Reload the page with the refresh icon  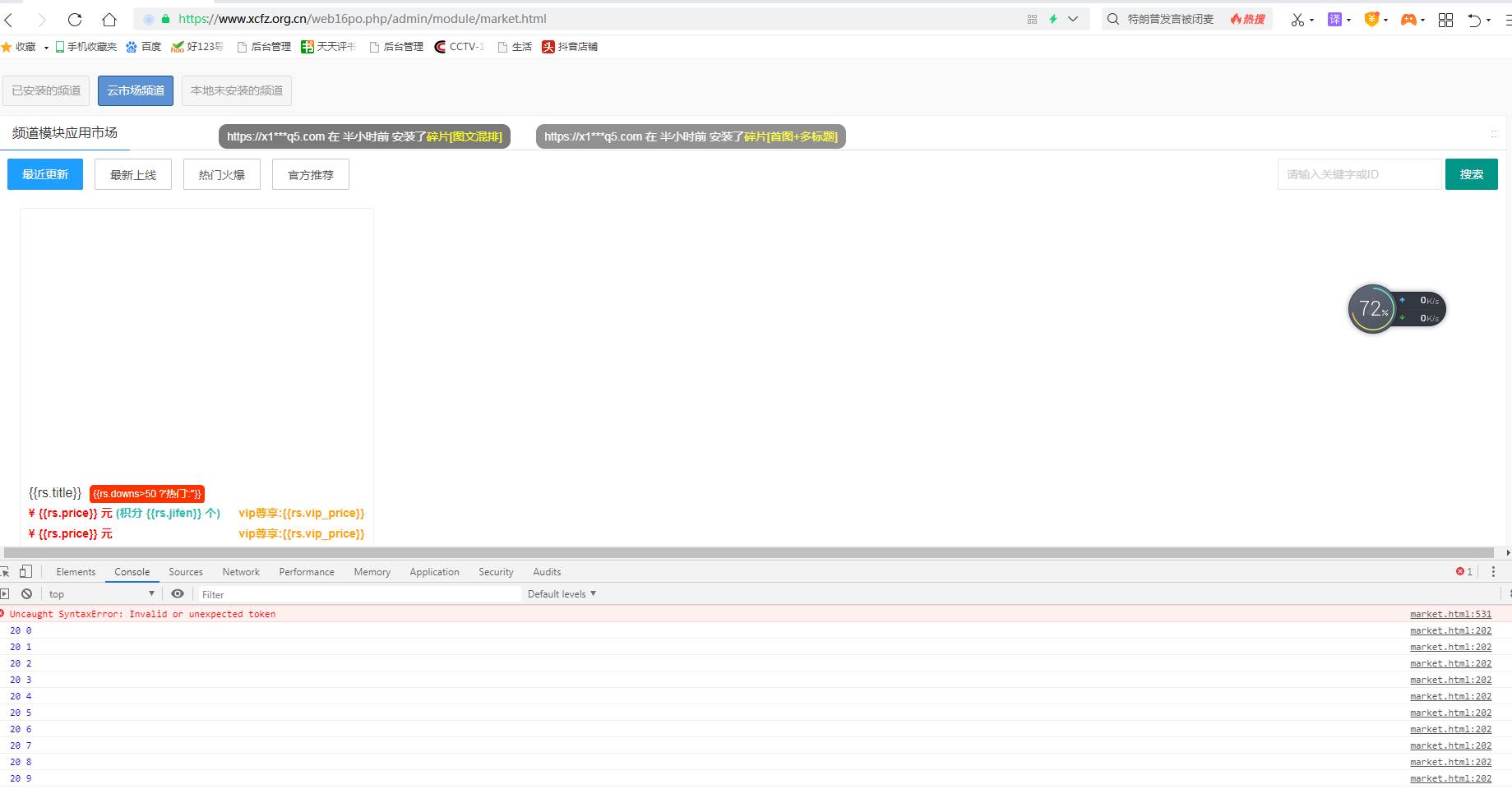point(75,19)
